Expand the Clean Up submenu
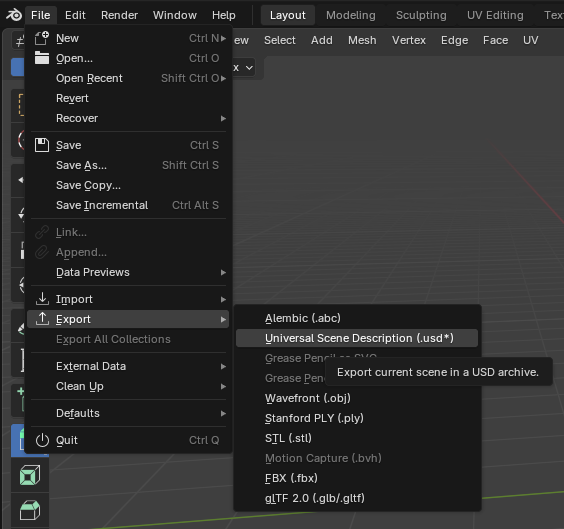Image resolution: width=564 pixels, height=529 pixels. click(223, 387)
